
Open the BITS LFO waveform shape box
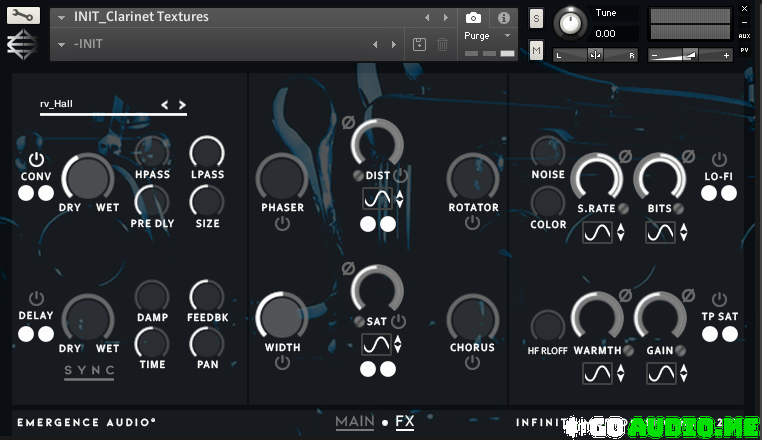point(660,232)
